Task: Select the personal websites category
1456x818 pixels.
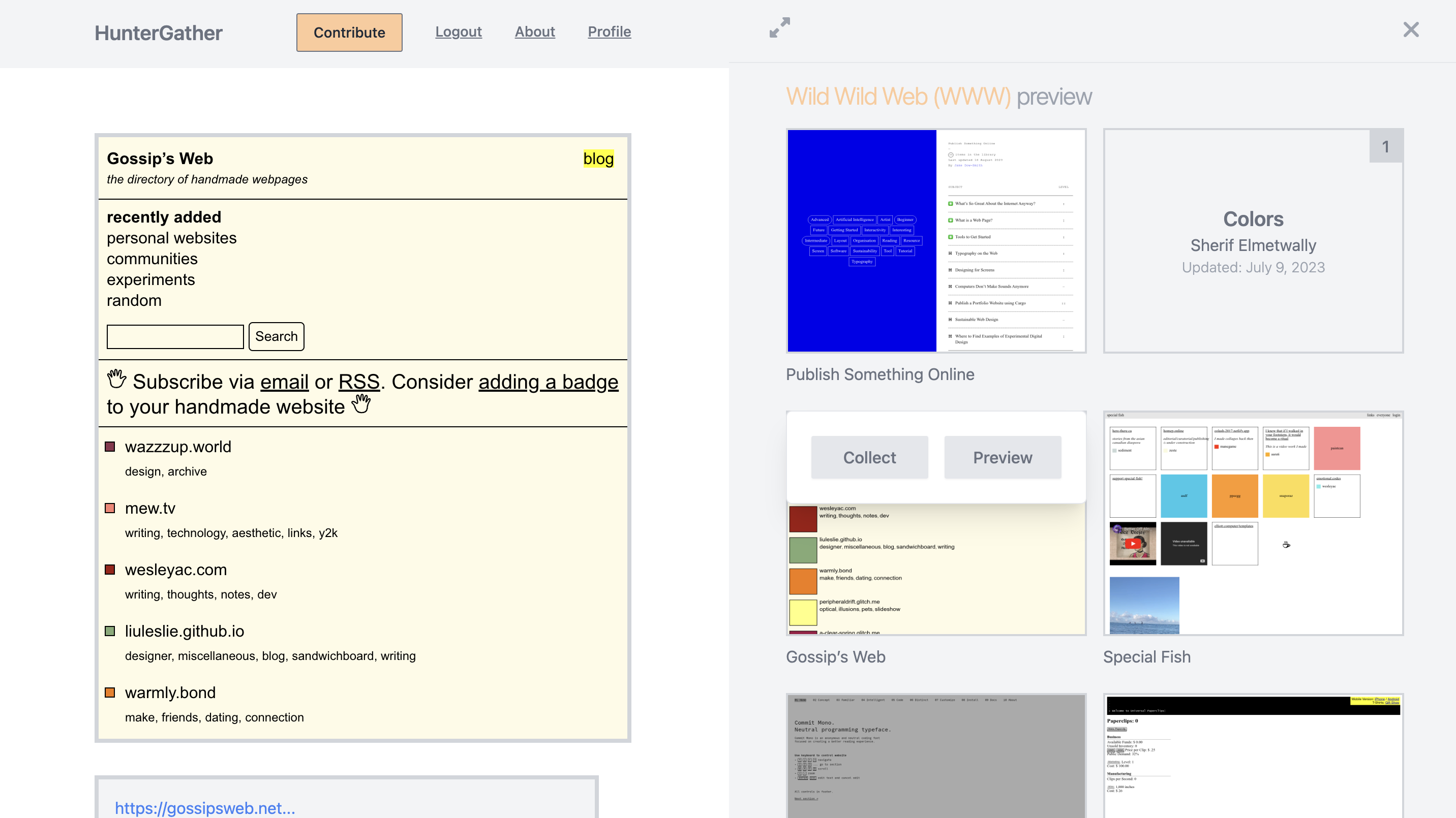Action: [x=172, y=238]
